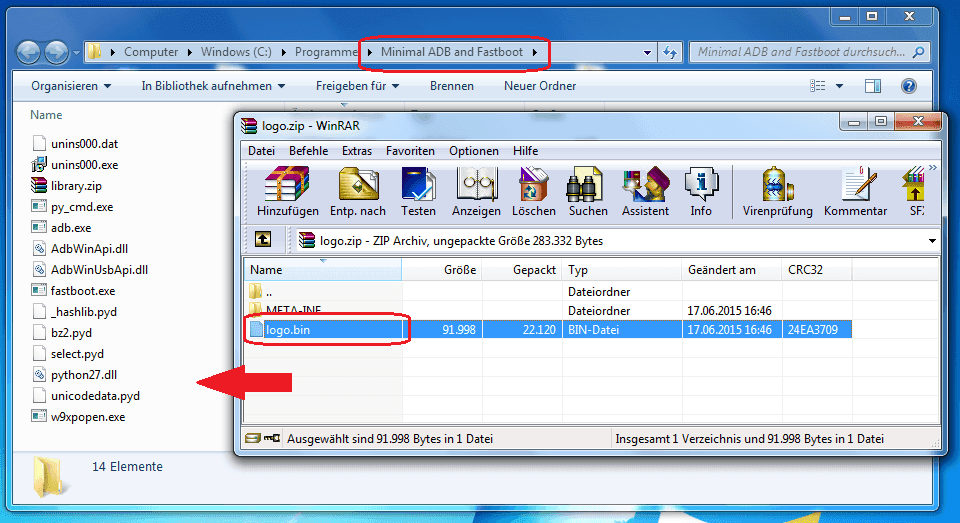960x523 pixels.
Task: Open WinRAR path bar dropdown arrow
Action: (x=932, y=241)
